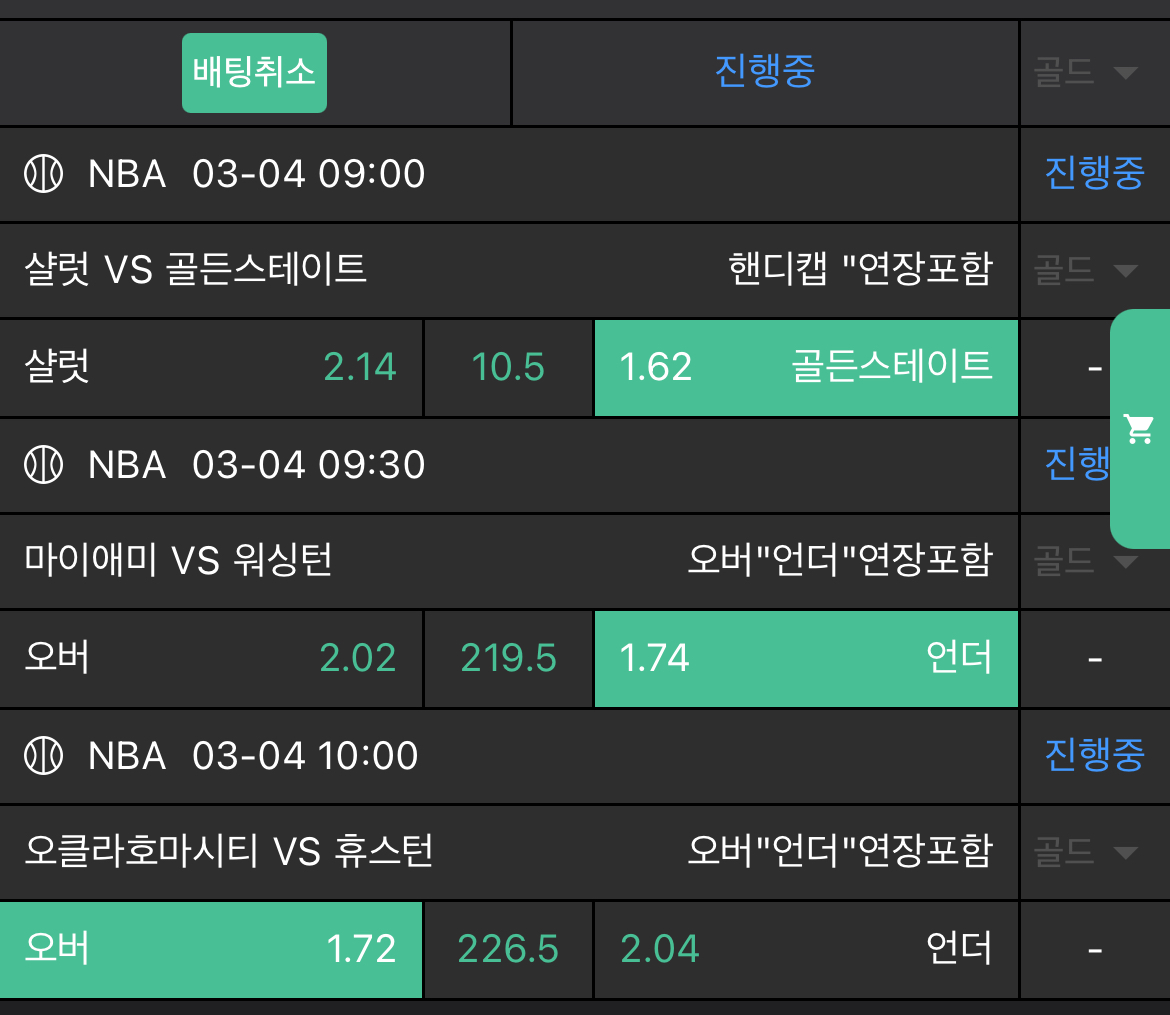Click the basketball icon beside NBA 03-04 09:30
This screenshot has width=1170, height=1015.
pos(43,465)
